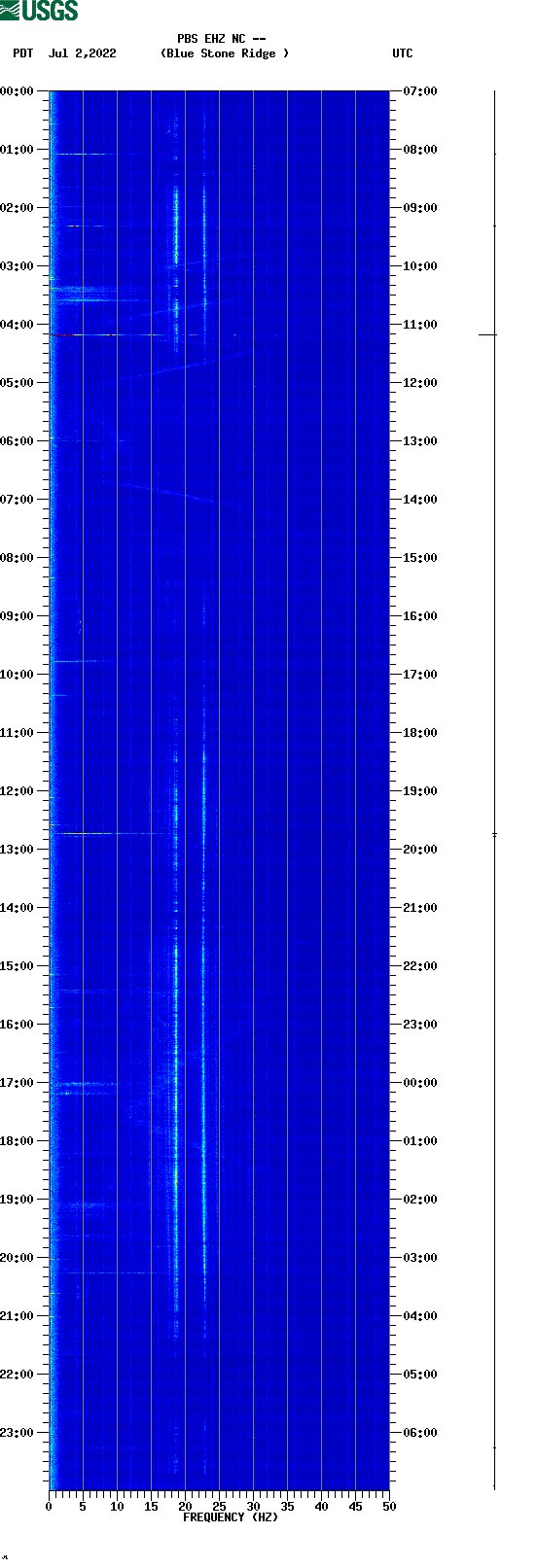
Task: Click the 13:00 PDT time label
Action: 17,850
